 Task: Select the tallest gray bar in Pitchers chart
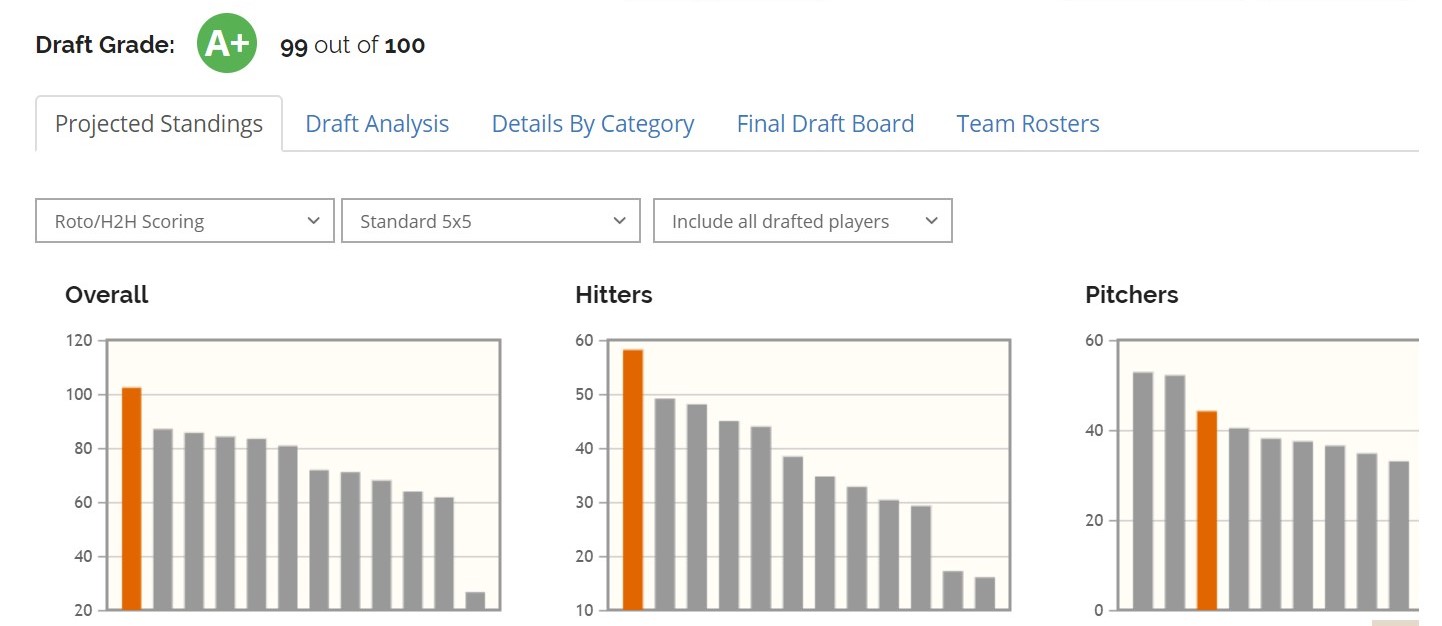pyautogui.click(x=1143, y=491)
